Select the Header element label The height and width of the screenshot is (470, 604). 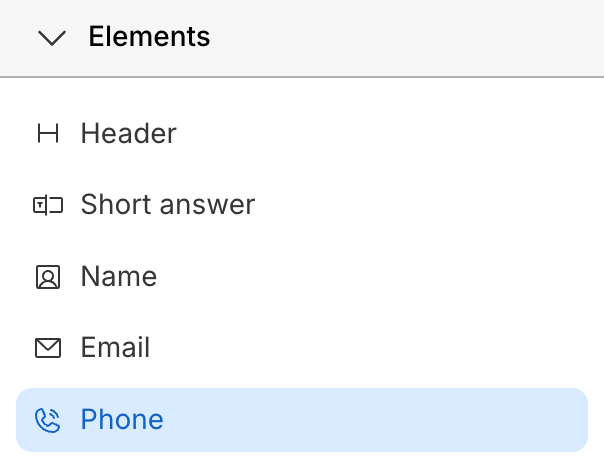pos(128,133)
